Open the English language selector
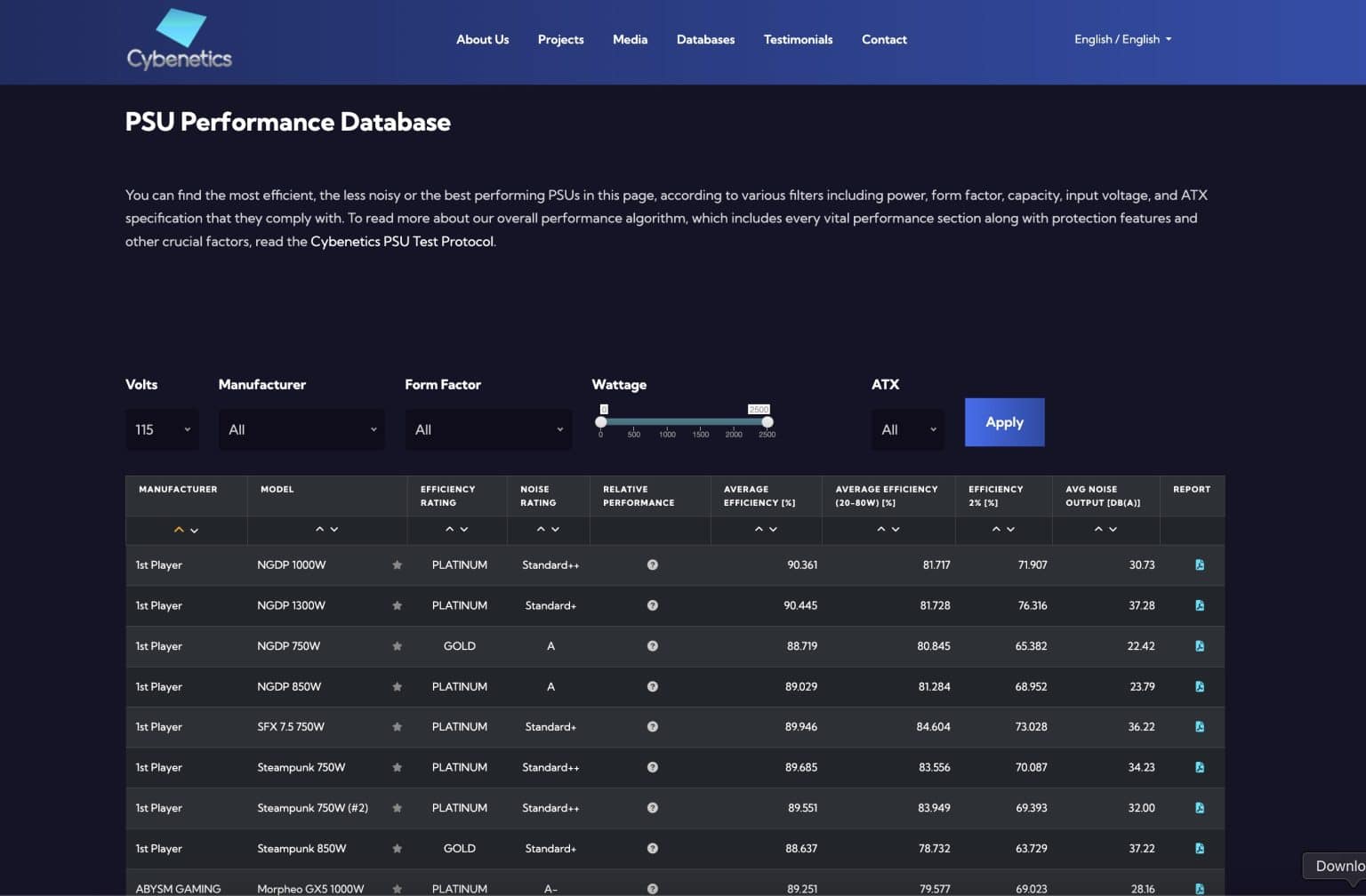 [x=1122, y=39]
